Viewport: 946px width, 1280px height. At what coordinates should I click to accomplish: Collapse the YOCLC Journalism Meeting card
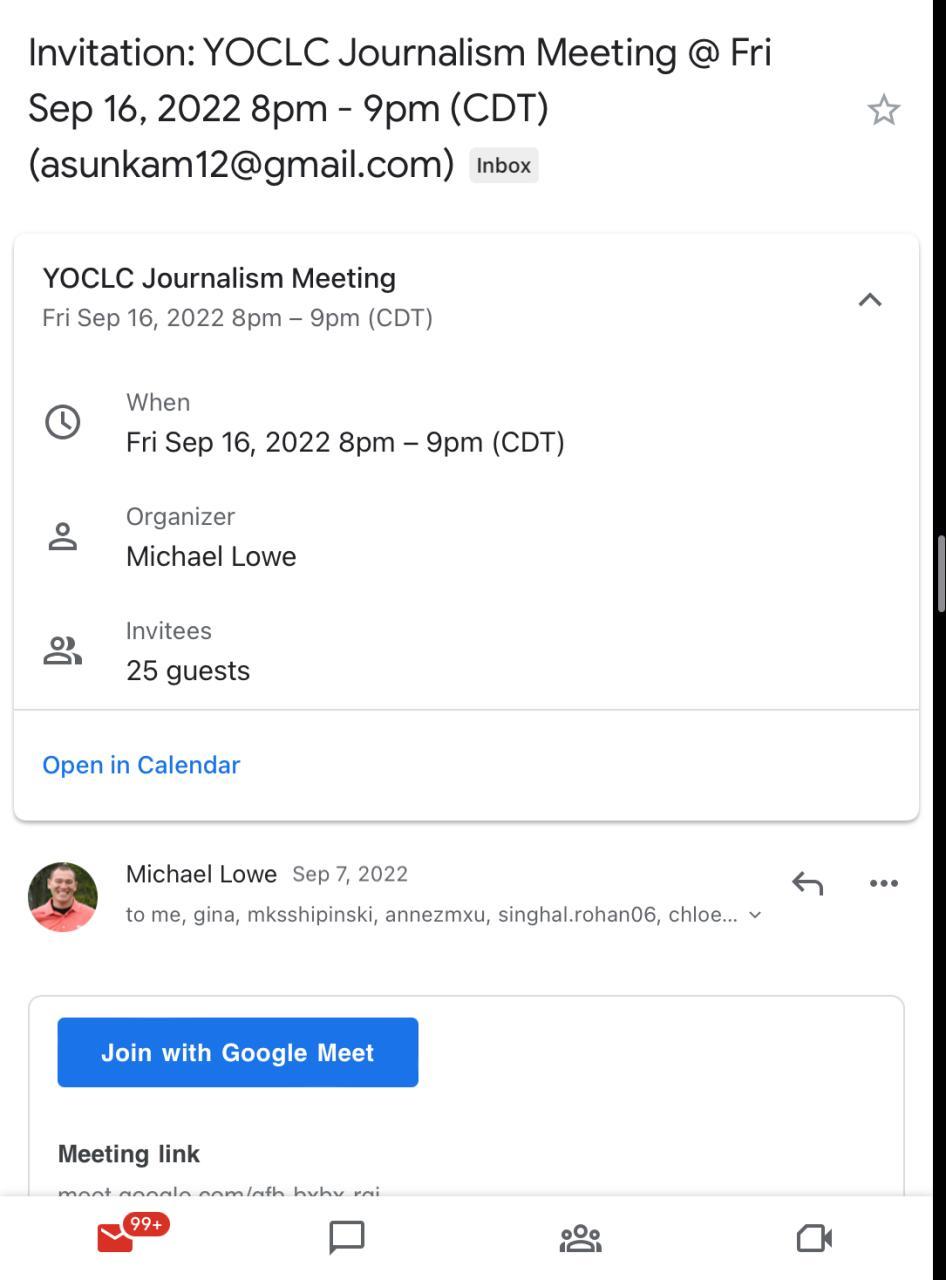(870, 299)
